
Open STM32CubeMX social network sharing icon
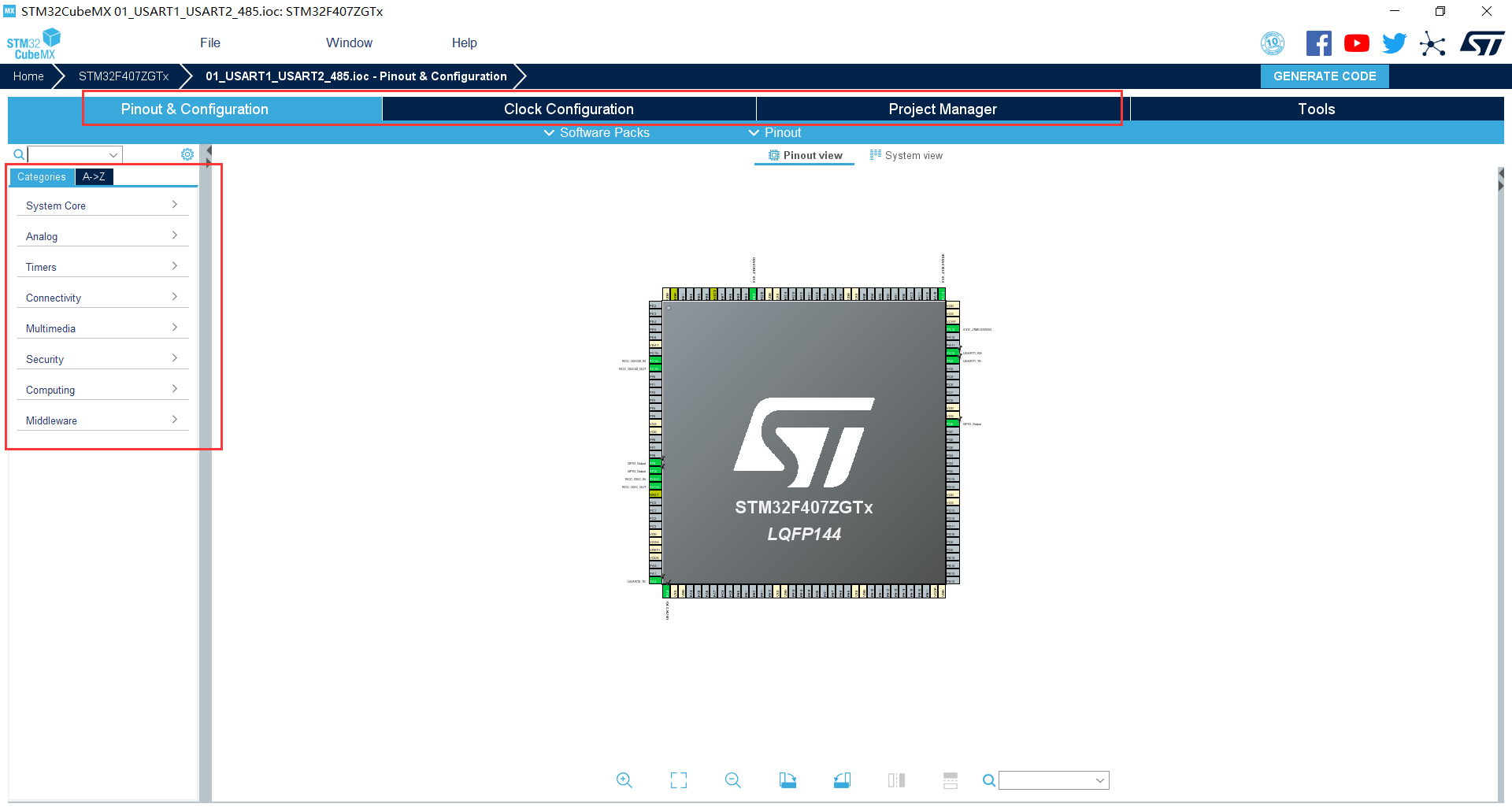[1433, 43]
